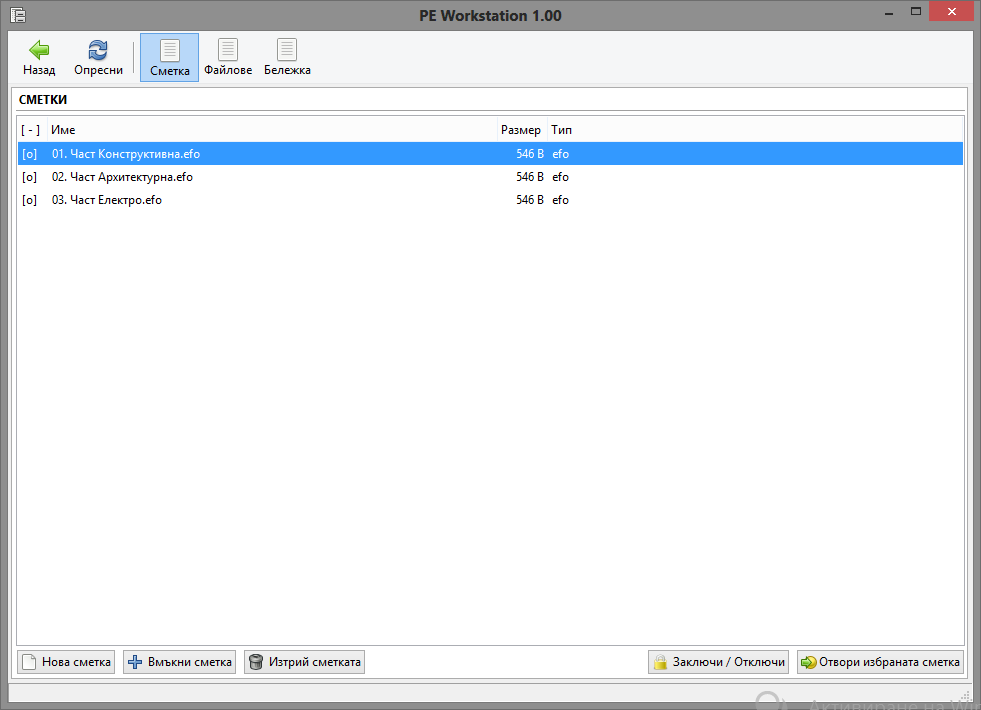Switch to the Сметка view
981x710 pixels.
pos(169,58)
